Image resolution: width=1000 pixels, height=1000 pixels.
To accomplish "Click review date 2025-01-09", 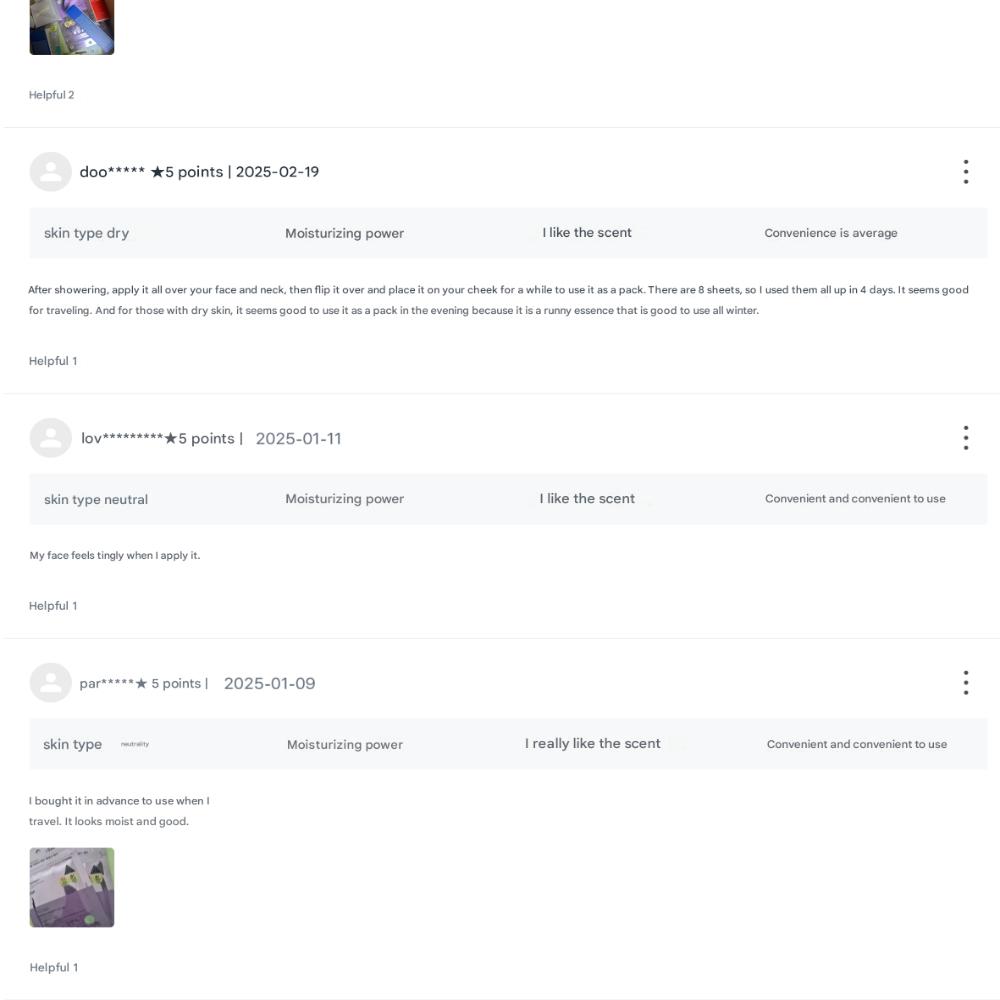I will 269,683.
